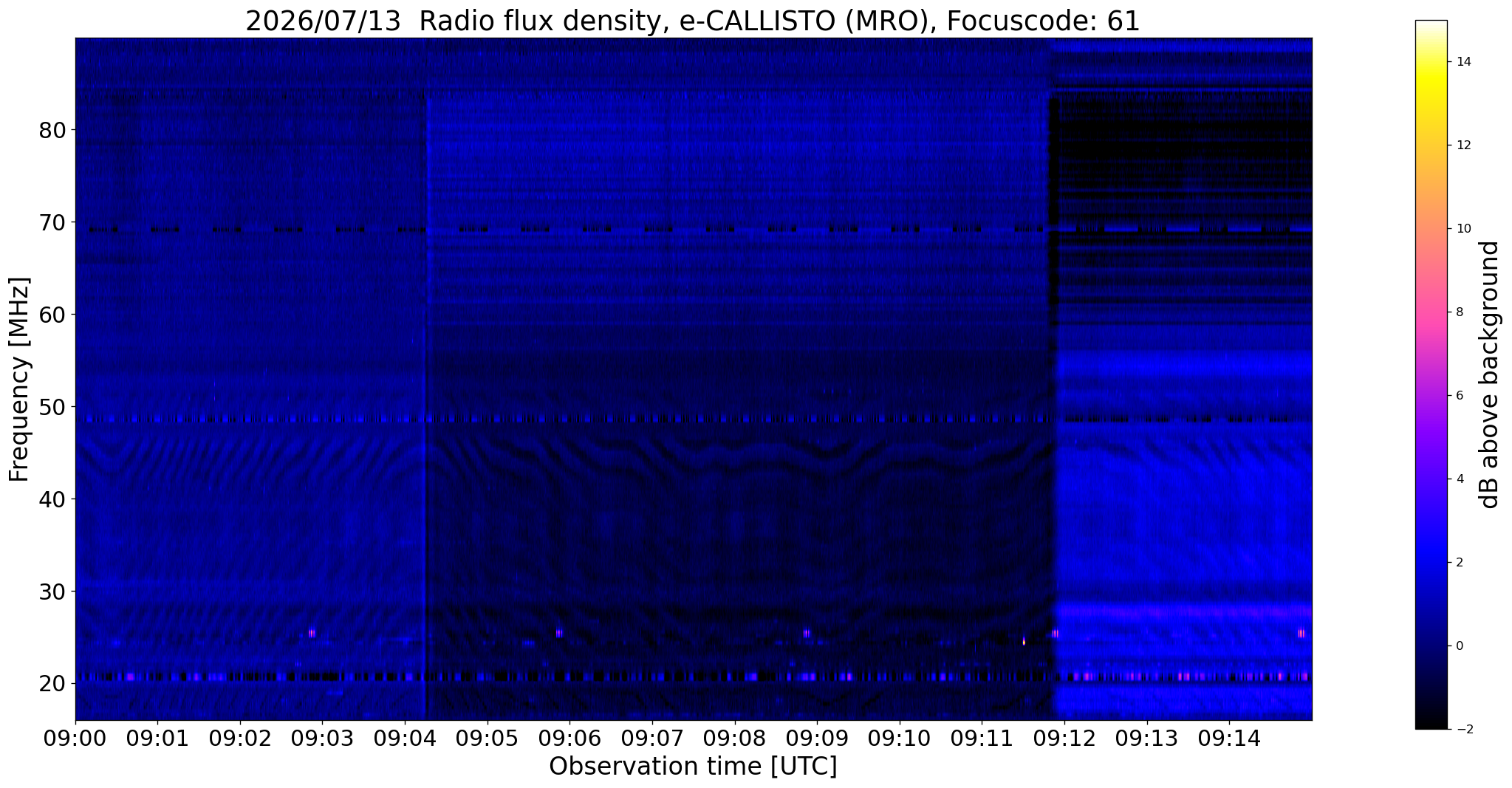
Task: Click the 09:13 time tick label
Action: click(1147, 738)
